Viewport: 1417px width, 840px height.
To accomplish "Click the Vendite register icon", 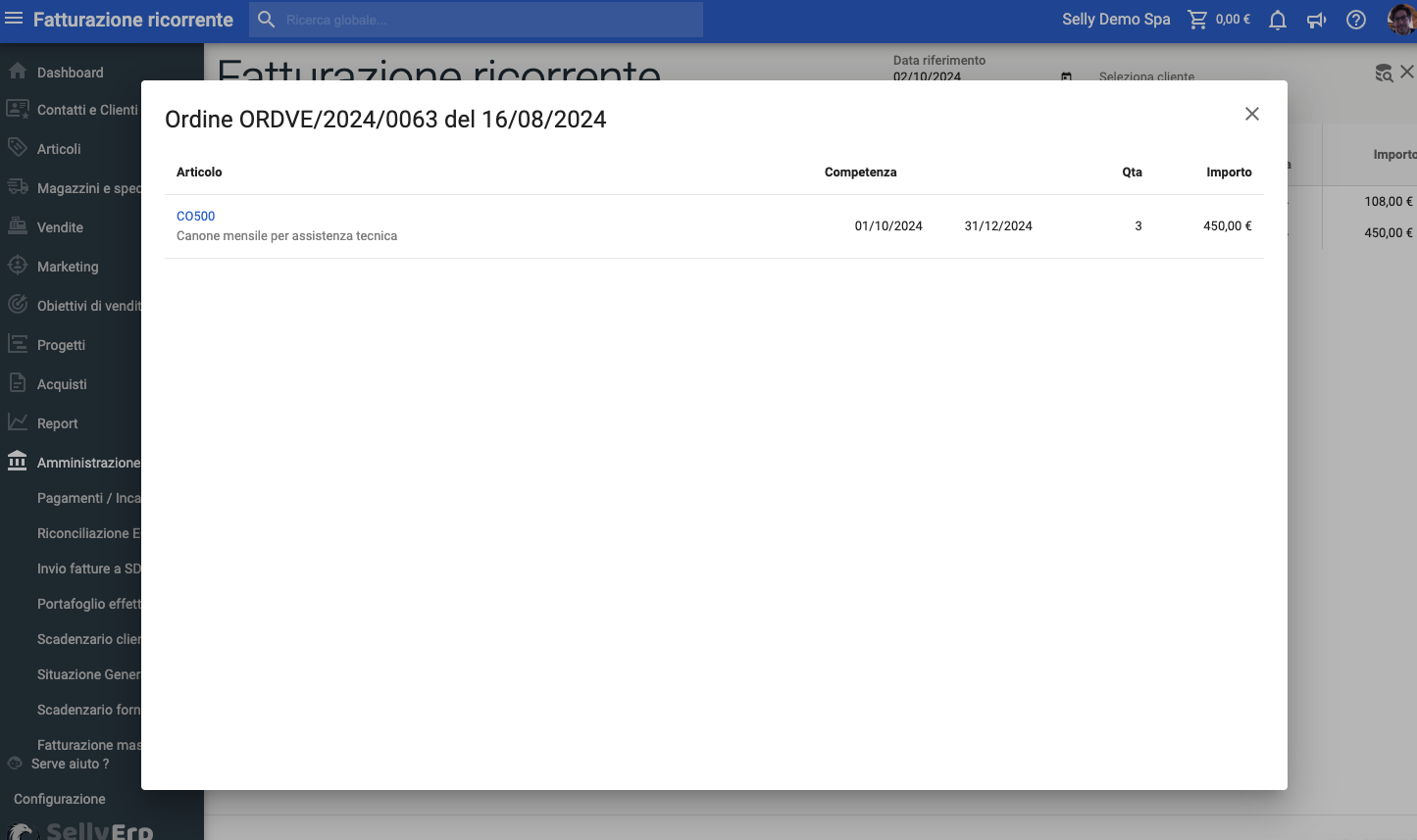I will [18, 226].
